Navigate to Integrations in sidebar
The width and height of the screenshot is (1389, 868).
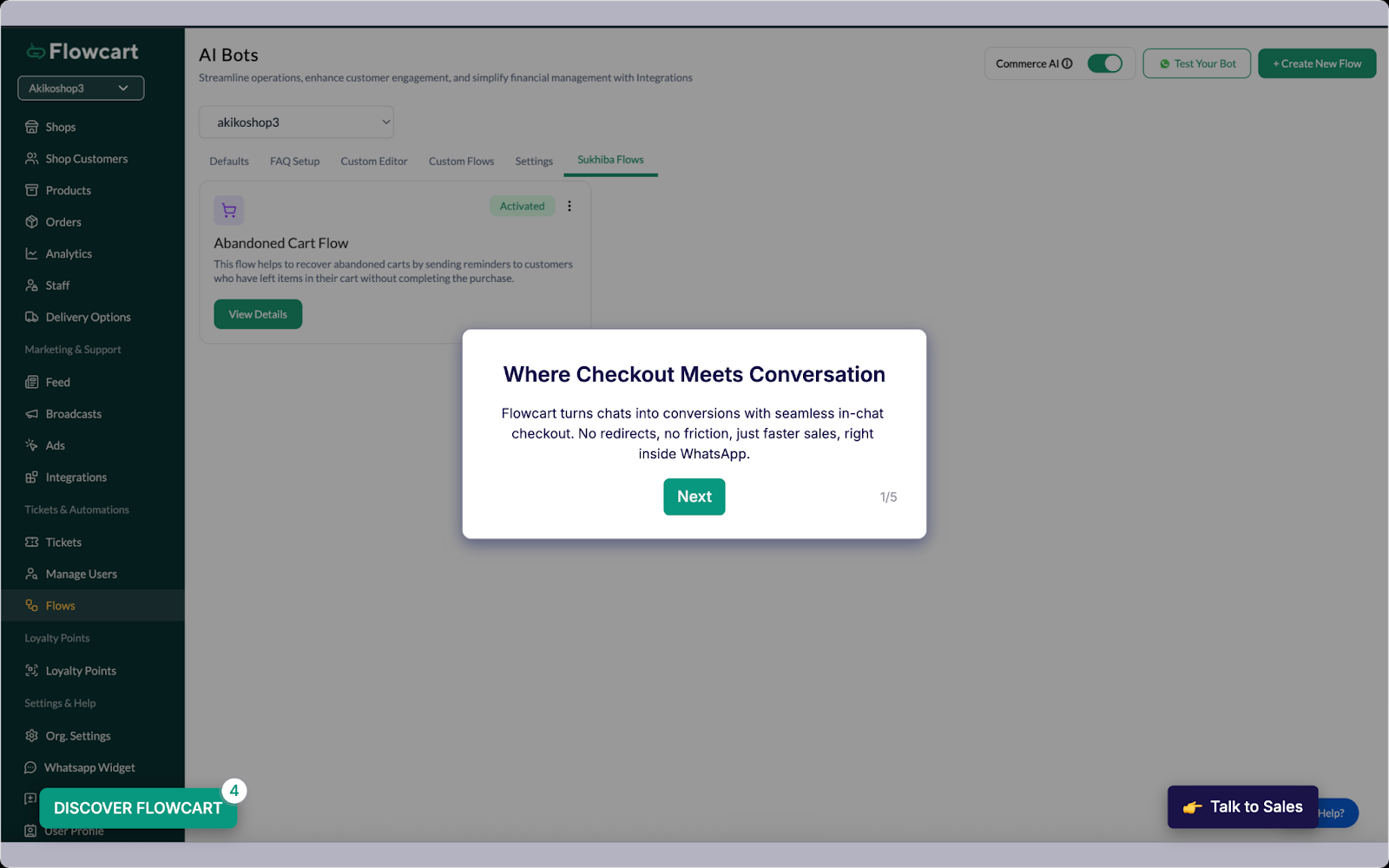[76, 477]
